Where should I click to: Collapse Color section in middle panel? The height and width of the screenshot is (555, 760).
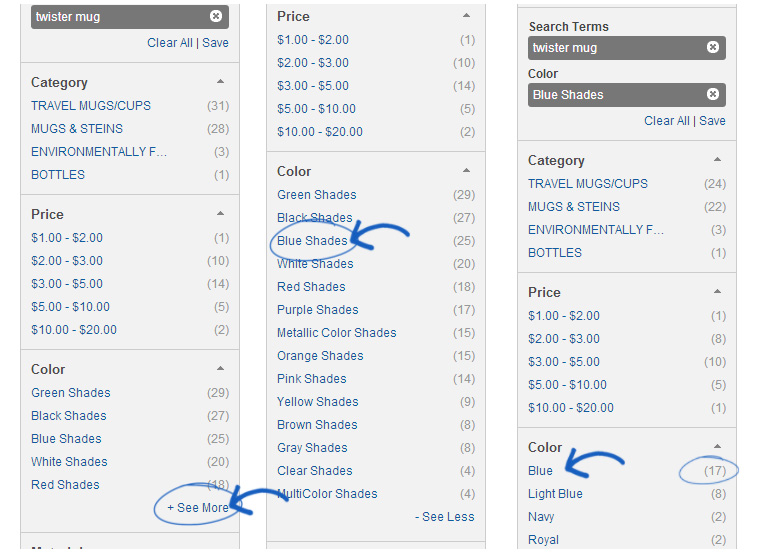pos(466,171)
